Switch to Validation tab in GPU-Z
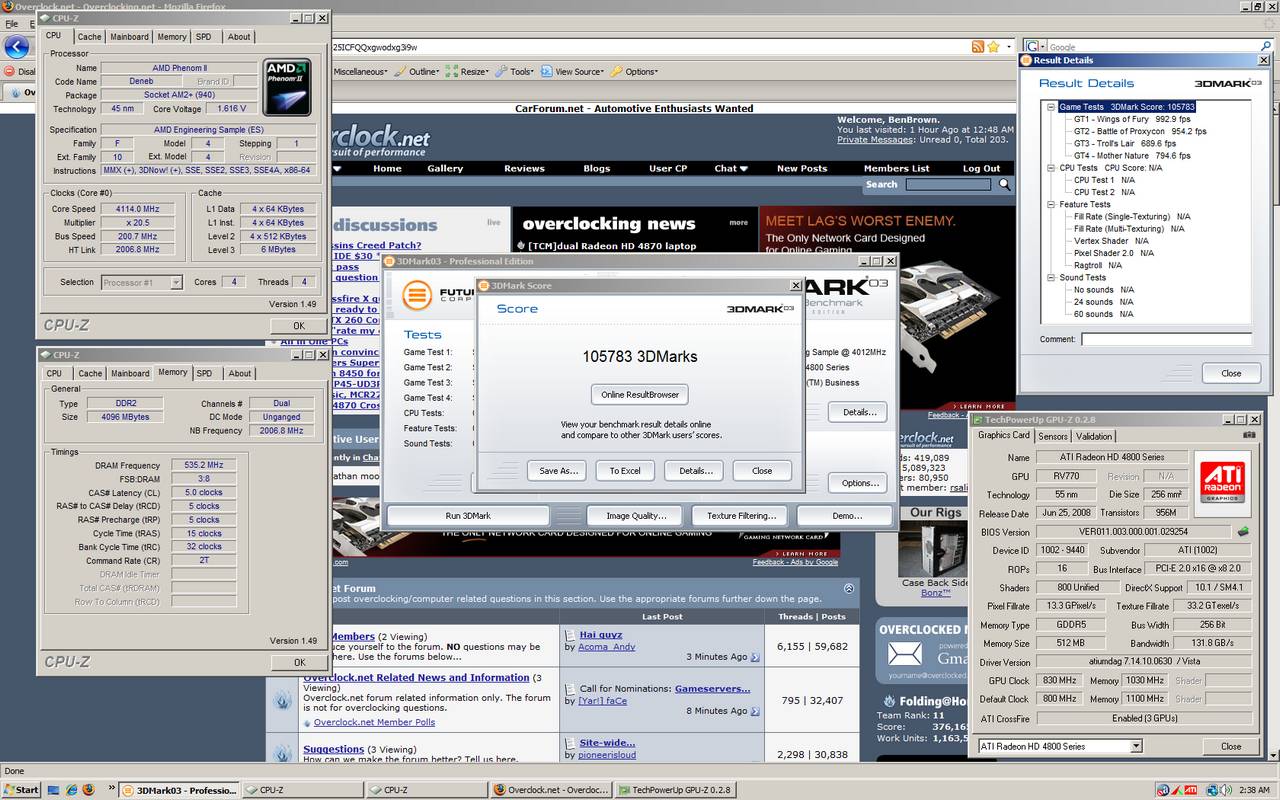 click(1094, 436)
